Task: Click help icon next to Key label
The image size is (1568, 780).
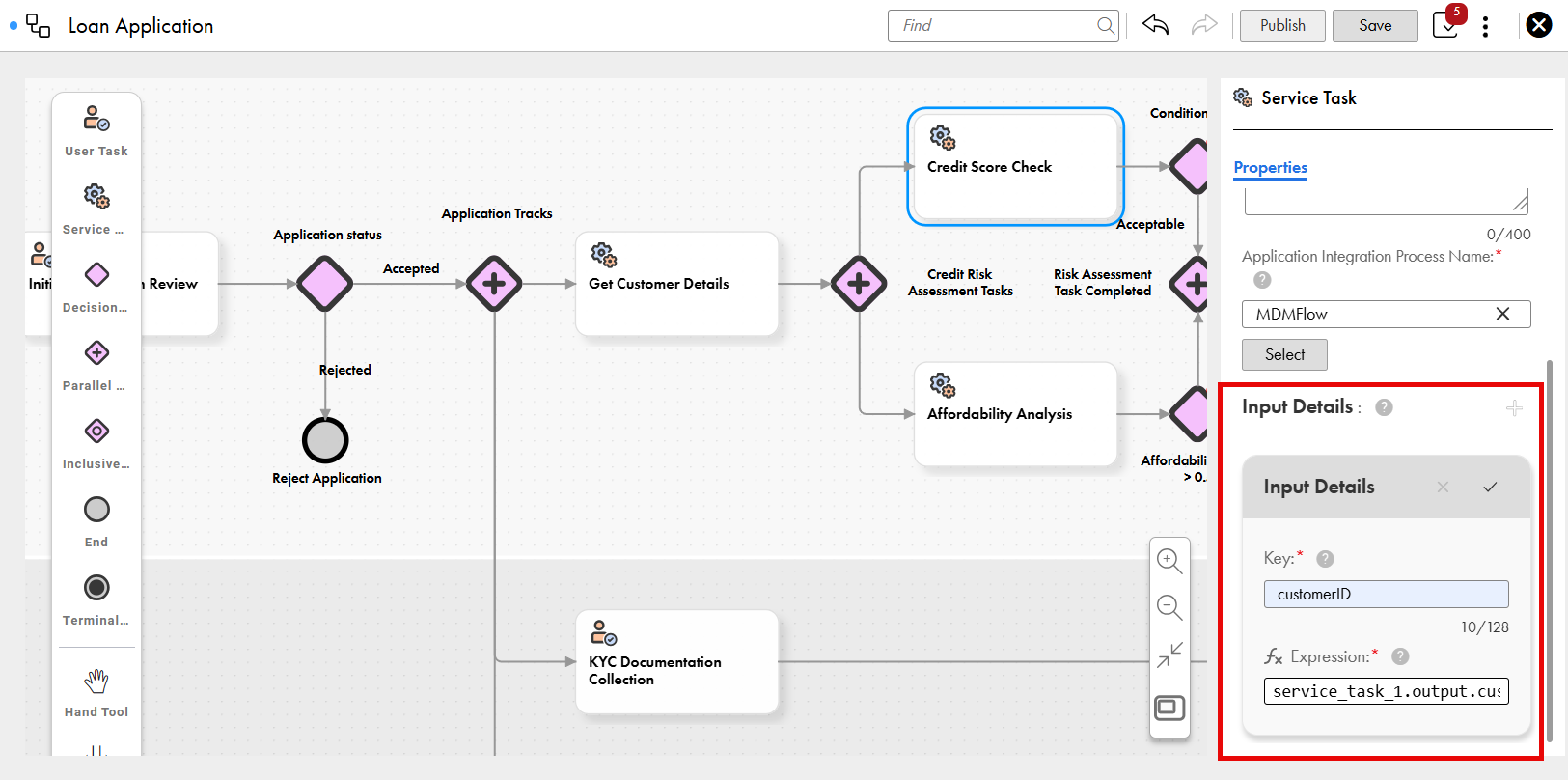Action: 1325,559
